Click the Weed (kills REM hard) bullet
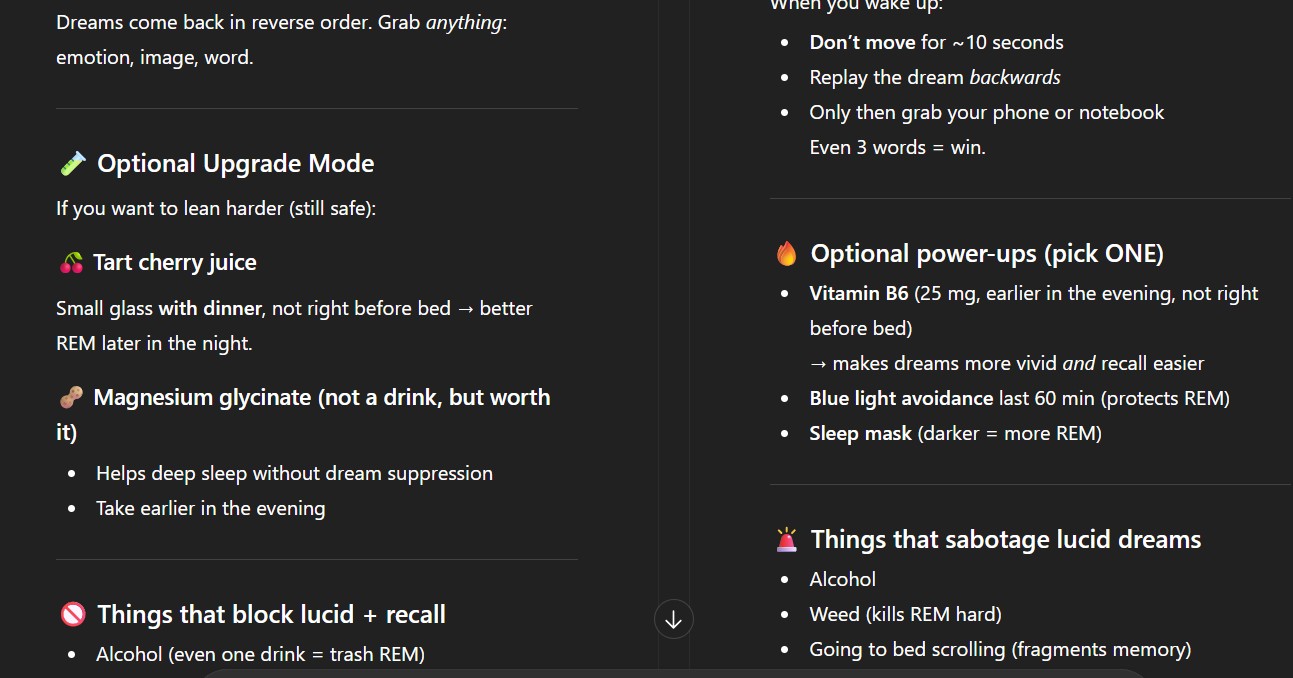This screenshot has width=1293, height=678. (x=905, y=614)
